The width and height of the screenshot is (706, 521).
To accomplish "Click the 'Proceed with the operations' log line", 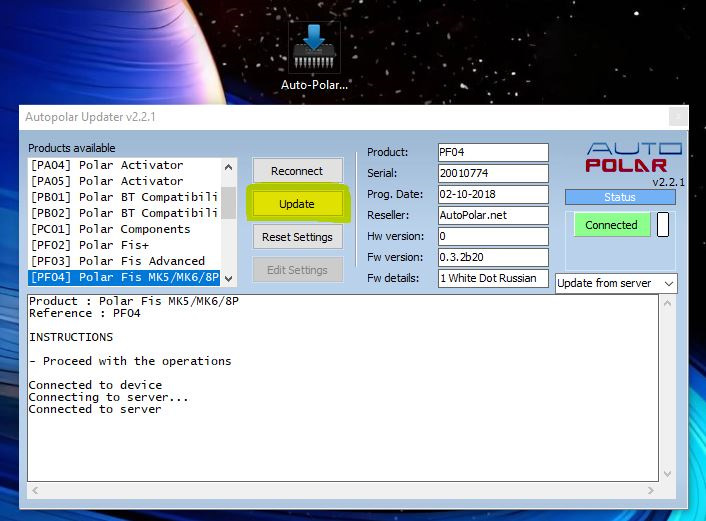I will coord(130,361).
